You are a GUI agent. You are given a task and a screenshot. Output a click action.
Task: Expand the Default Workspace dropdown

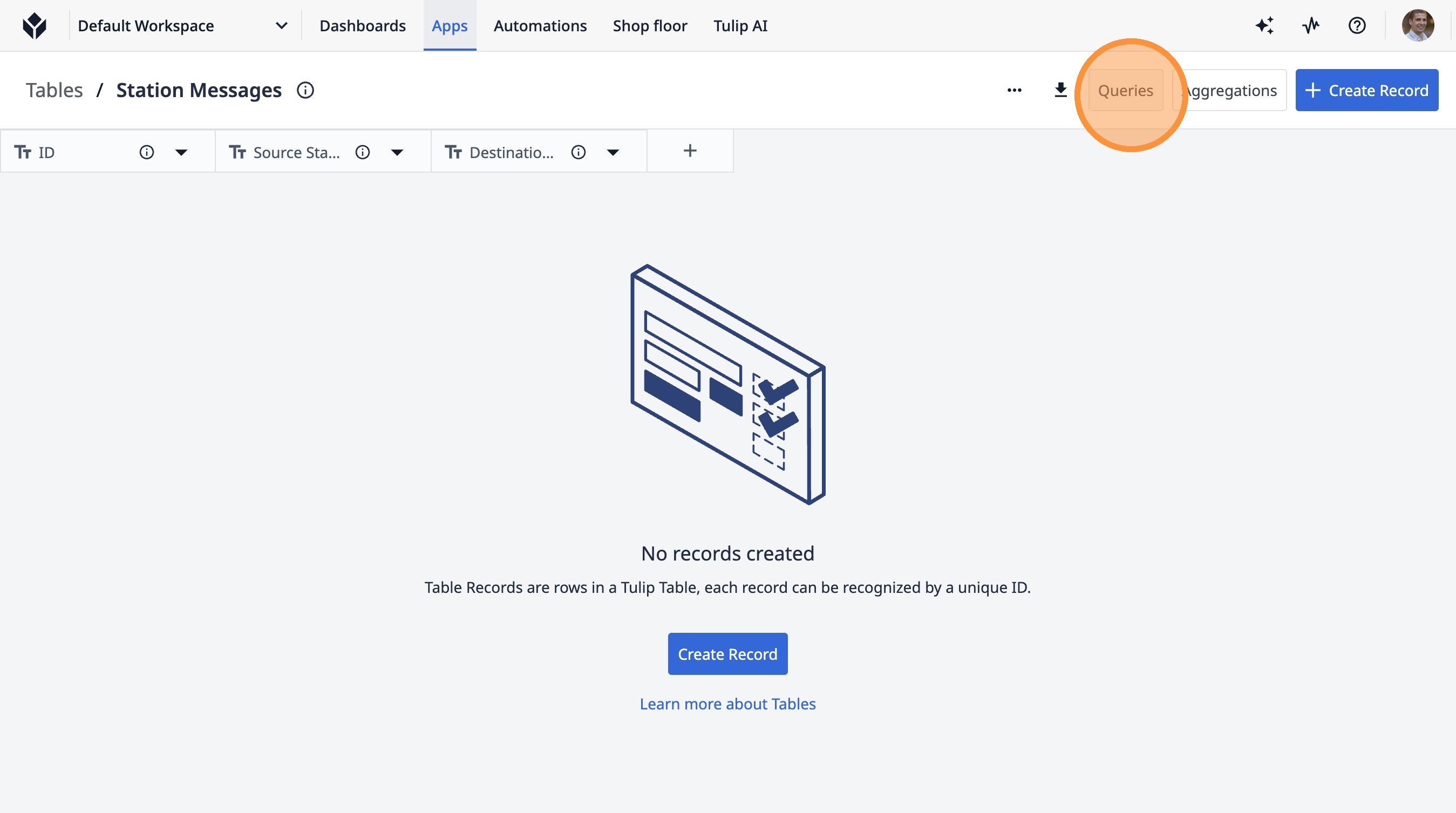(281, 26)
